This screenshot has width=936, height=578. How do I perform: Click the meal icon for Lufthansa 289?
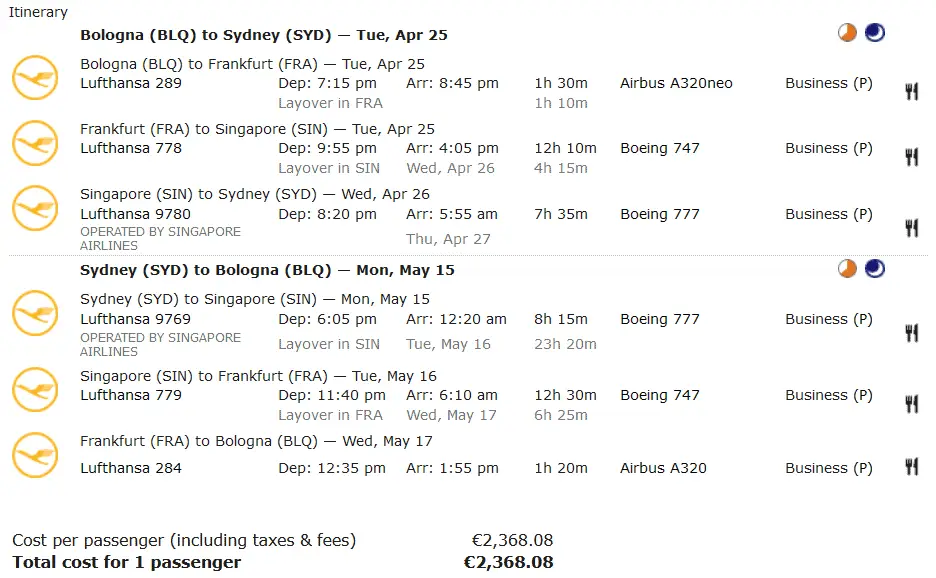[911, 91]
